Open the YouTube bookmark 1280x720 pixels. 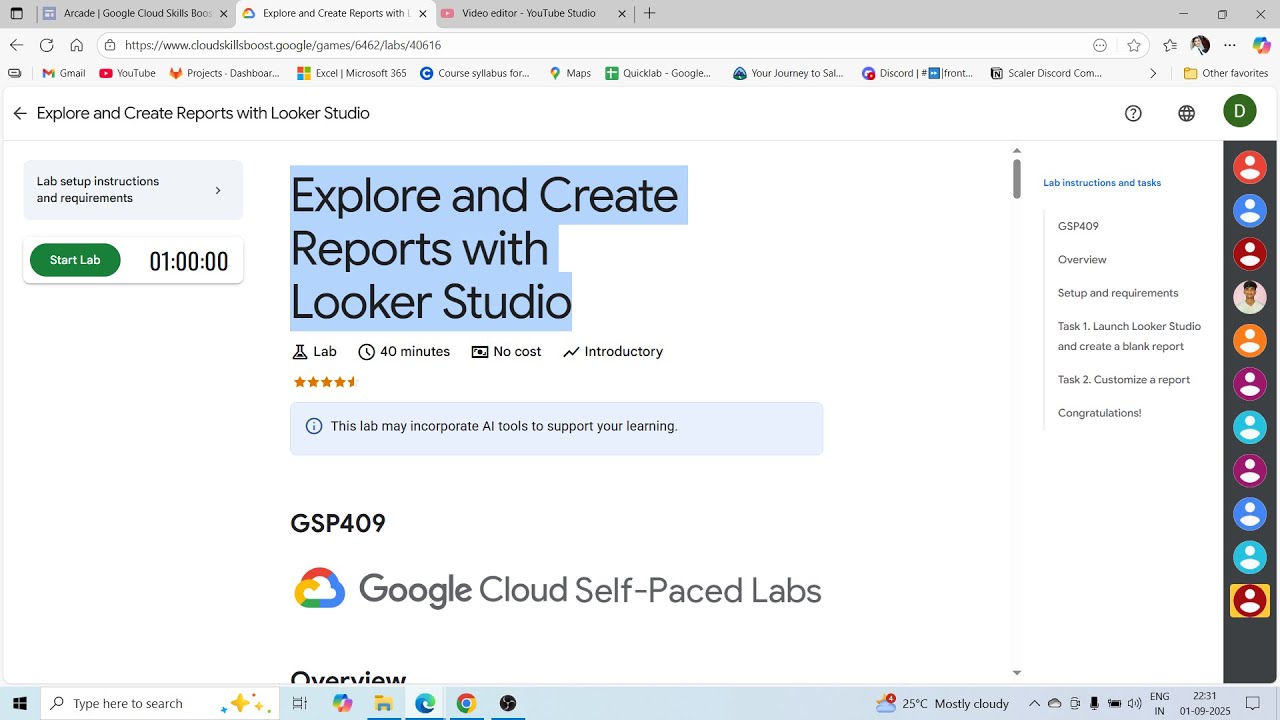click(127, 73)
